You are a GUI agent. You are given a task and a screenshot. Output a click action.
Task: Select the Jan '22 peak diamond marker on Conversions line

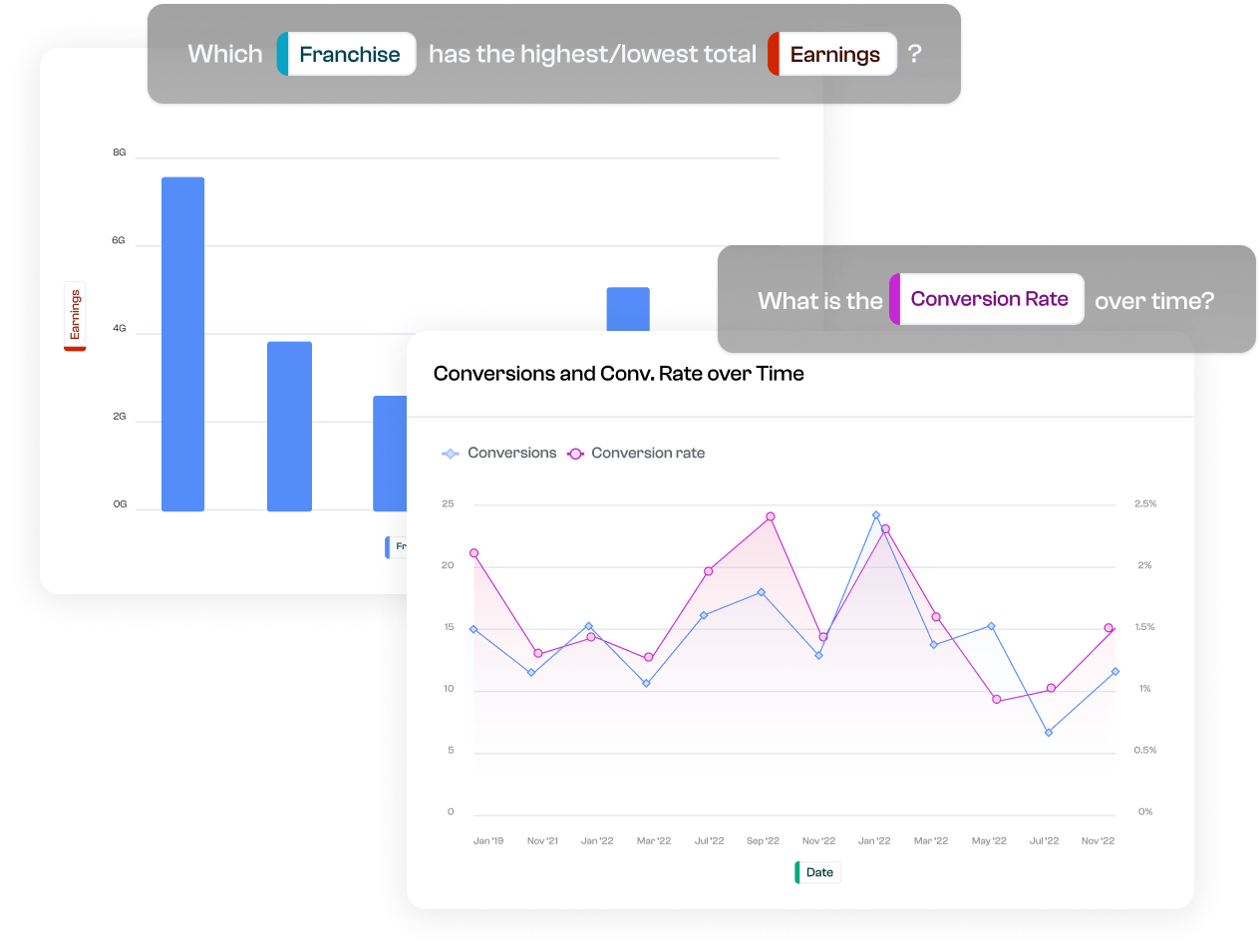[x=874, y=514]
